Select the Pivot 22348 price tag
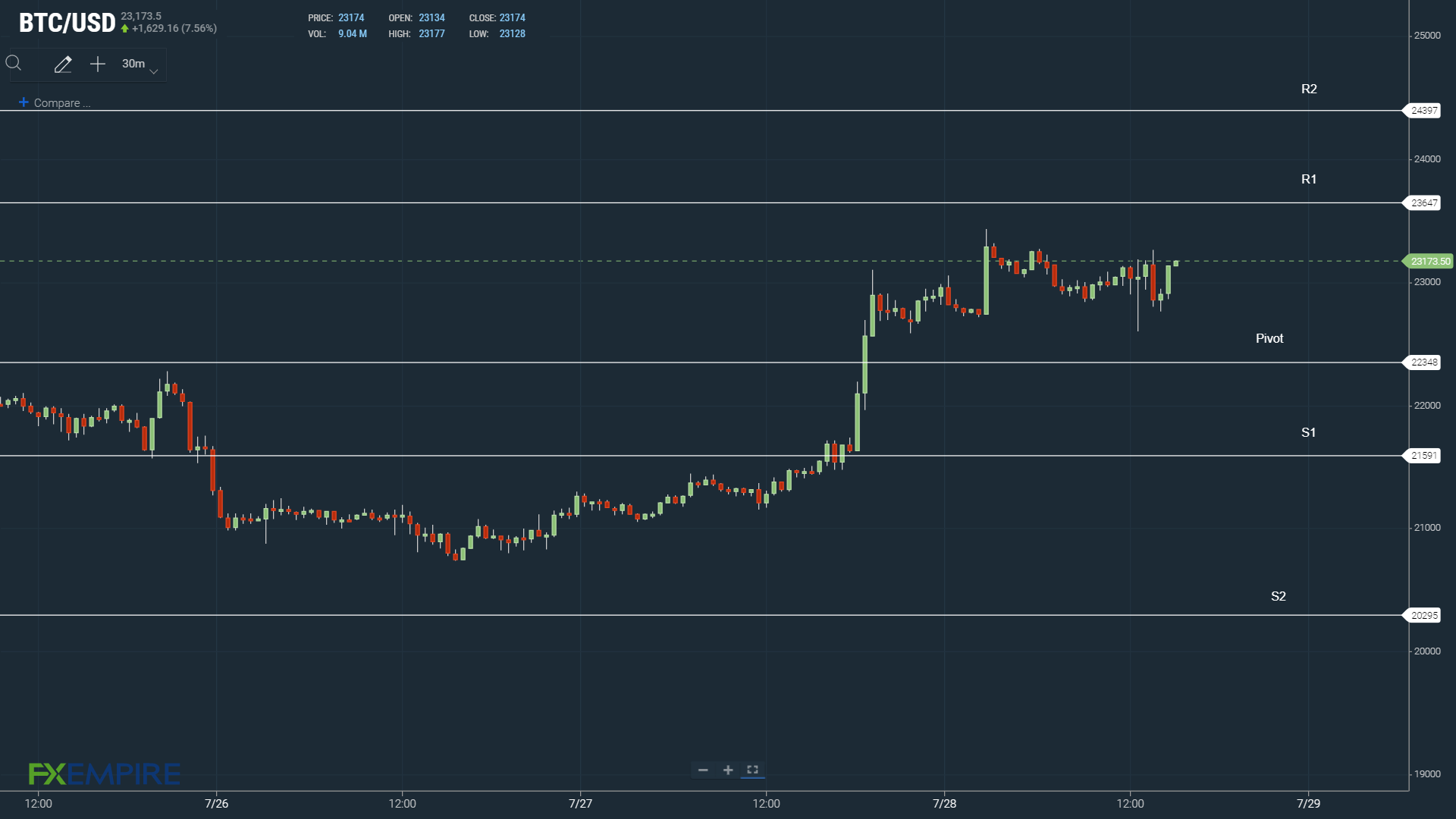 pos(1423,362)
